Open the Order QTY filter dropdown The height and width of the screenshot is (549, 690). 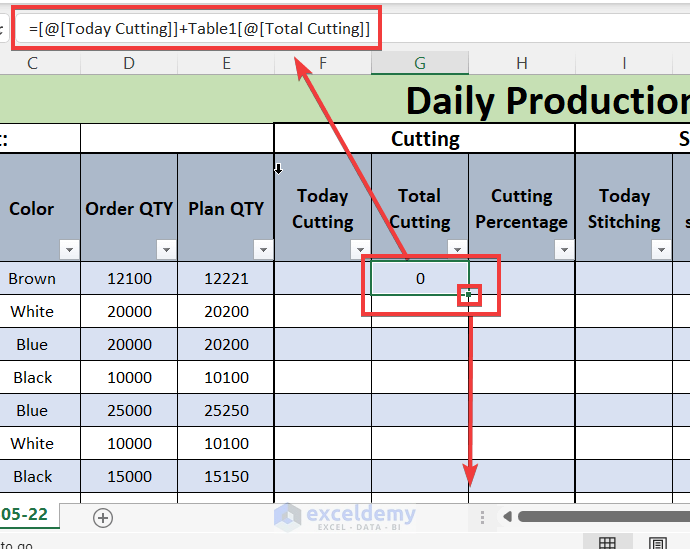click(x=166, y=249)
